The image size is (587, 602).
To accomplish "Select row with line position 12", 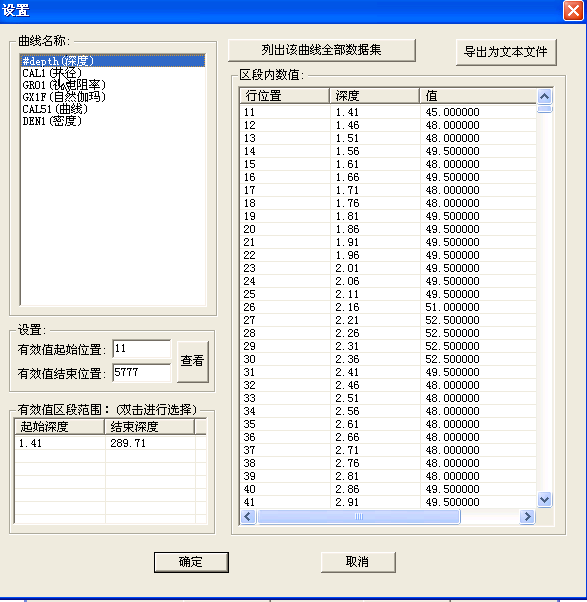I will tap(388, 125).
